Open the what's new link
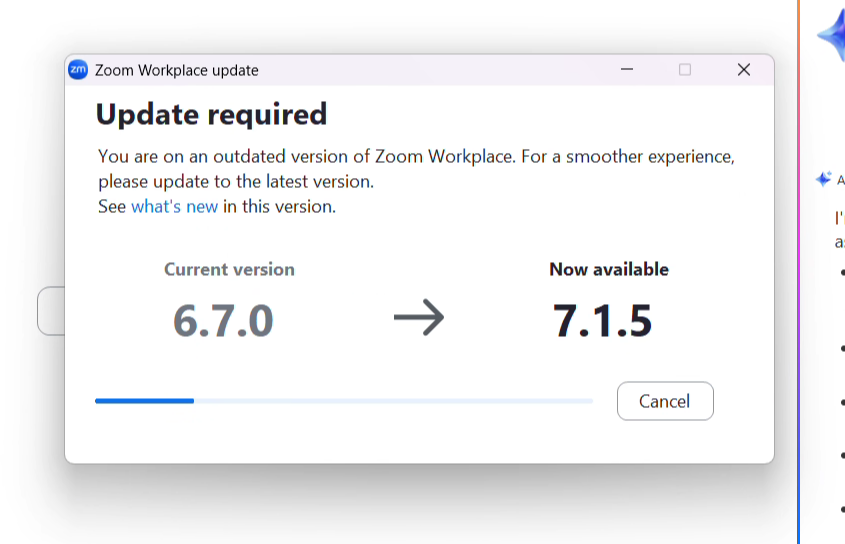The height and width of the screenshot is (544, 845). tap(175, 206)
